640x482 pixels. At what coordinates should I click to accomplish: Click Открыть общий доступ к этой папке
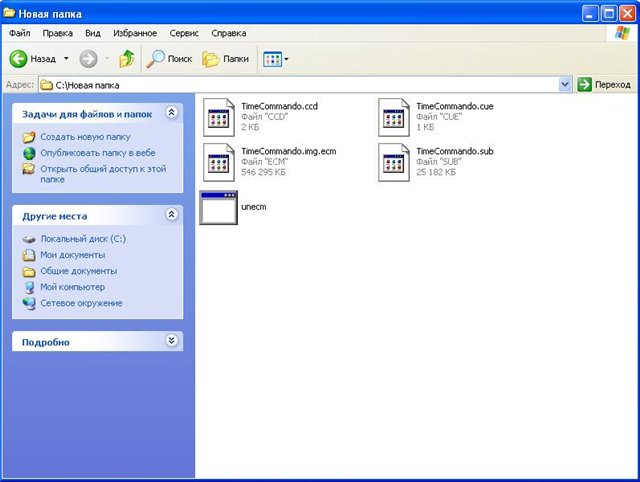tap(103, 174)
